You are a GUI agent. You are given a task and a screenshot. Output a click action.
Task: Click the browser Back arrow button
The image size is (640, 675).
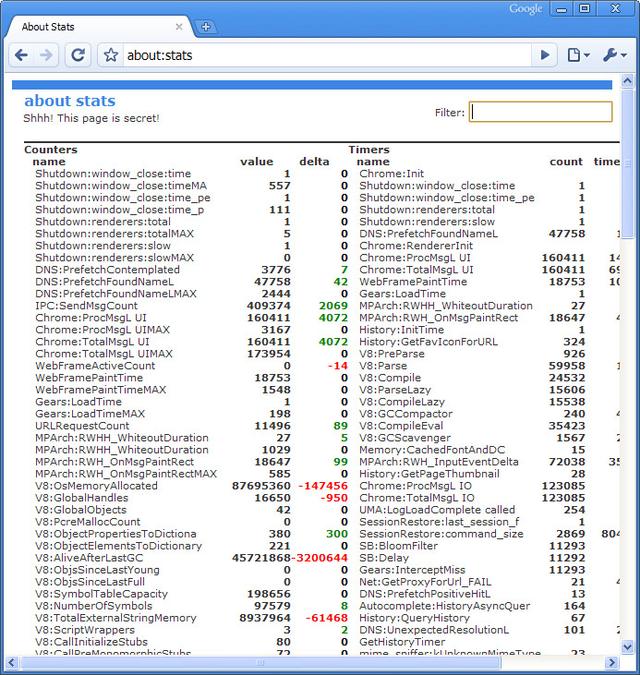coord(21,55)
